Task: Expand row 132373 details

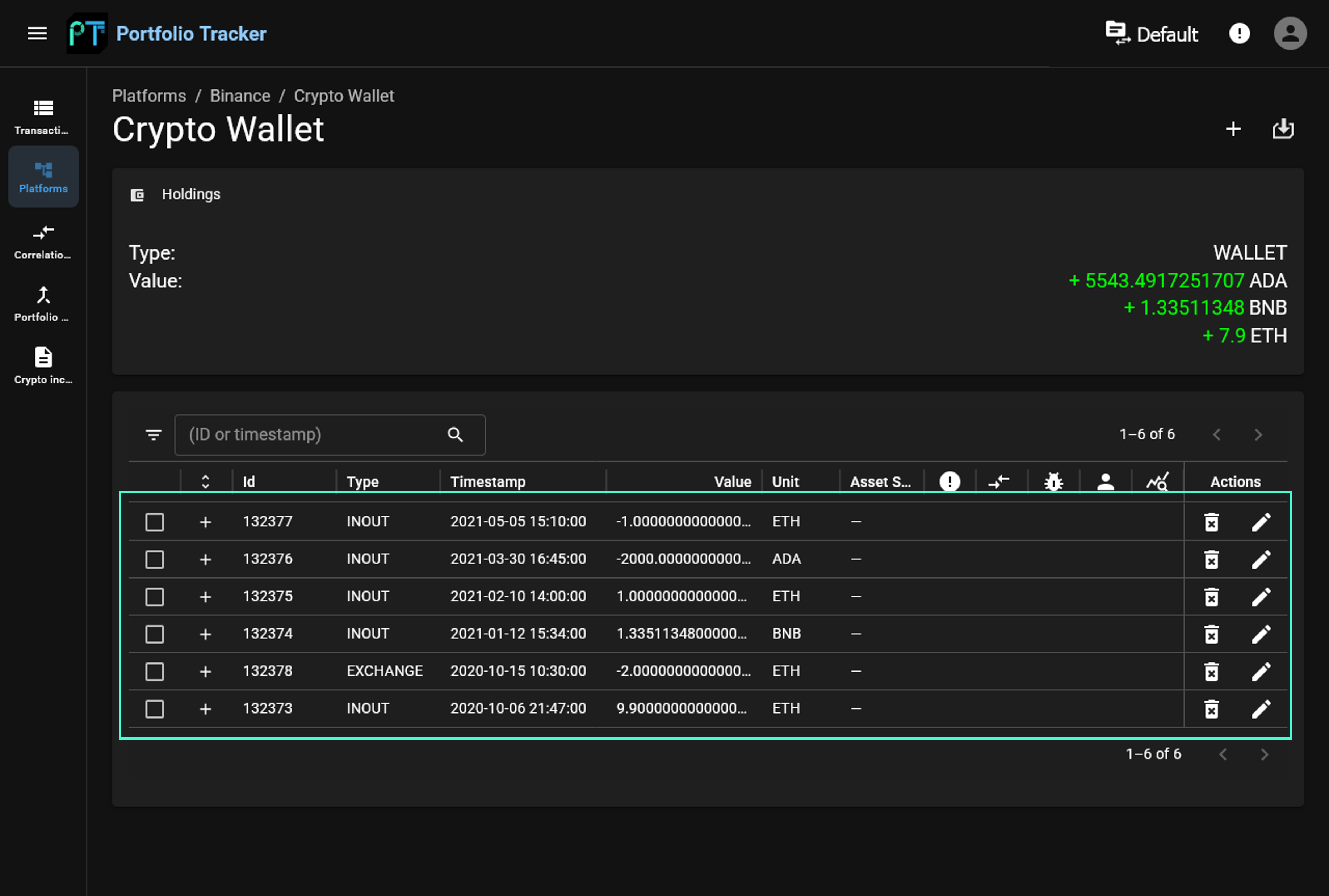Action: click(205, 708)
